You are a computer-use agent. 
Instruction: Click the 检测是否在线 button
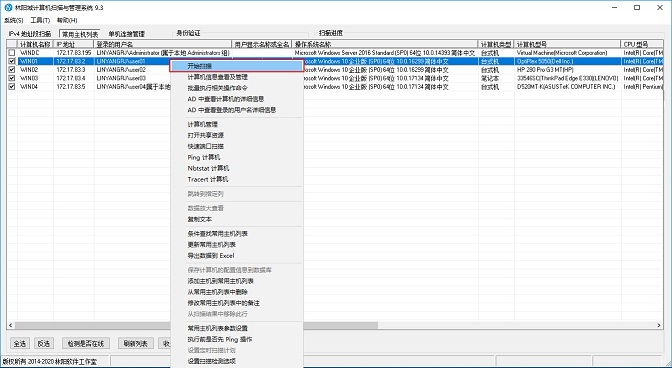point(86,343)
